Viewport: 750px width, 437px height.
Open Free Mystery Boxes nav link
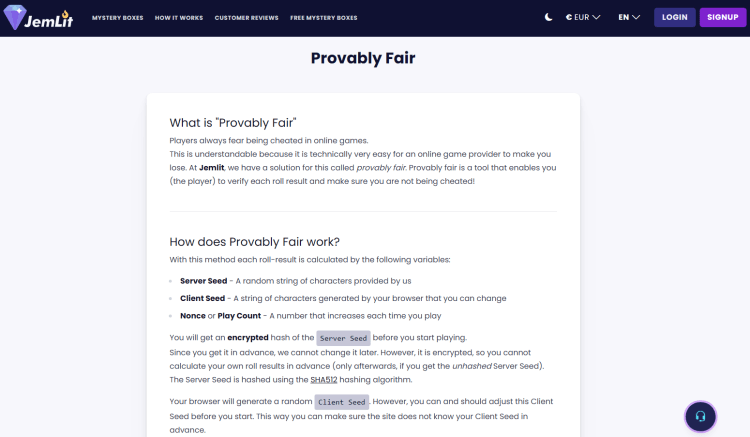pos(322,18)
